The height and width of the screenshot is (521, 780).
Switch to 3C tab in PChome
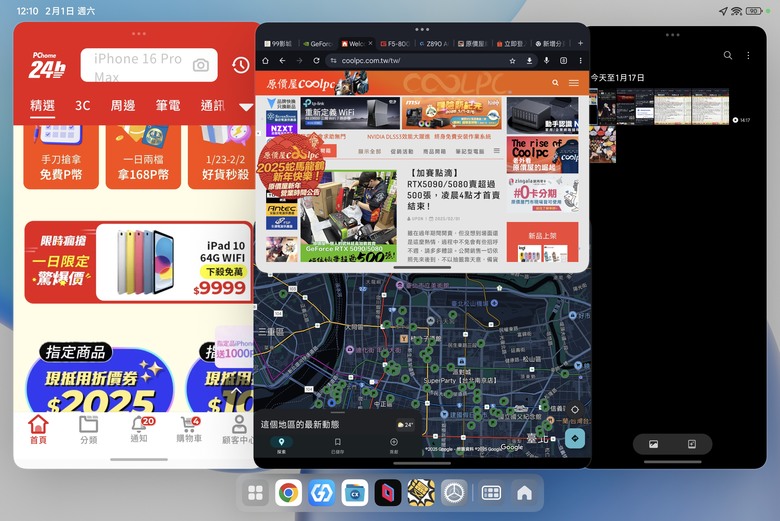pos(83,105)
